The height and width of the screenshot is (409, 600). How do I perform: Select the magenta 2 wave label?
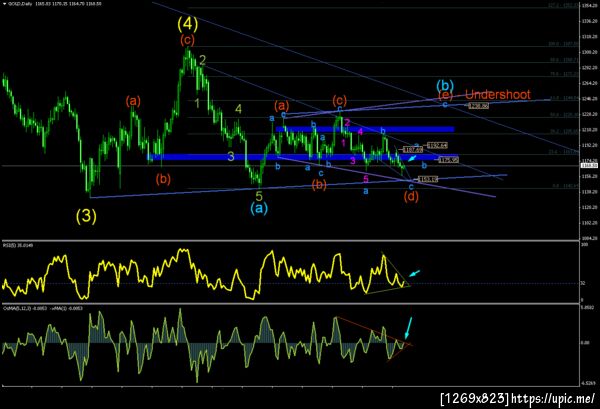347,122
